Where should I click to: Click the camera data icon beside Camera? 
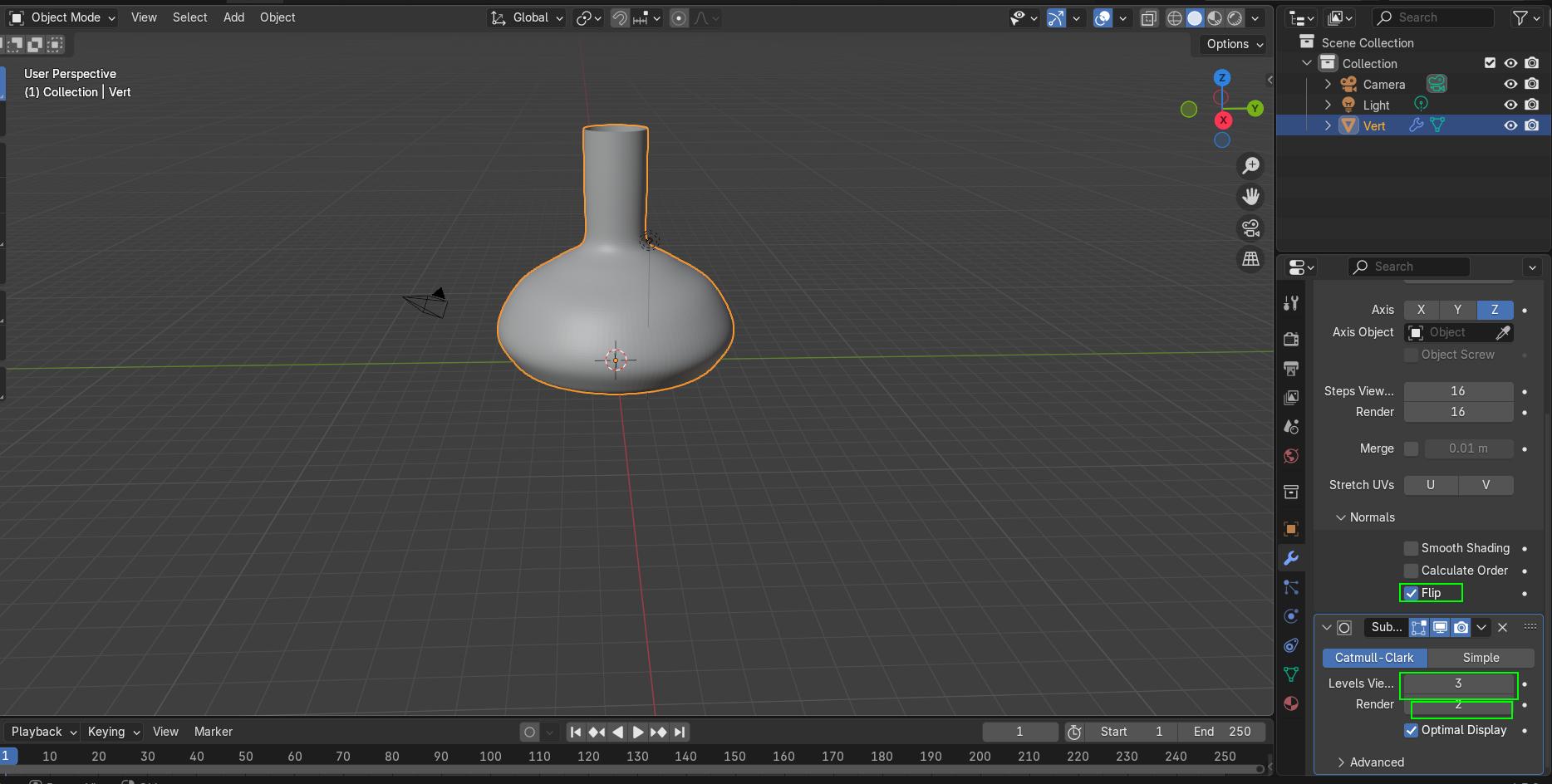click(x=1437, y=84)
